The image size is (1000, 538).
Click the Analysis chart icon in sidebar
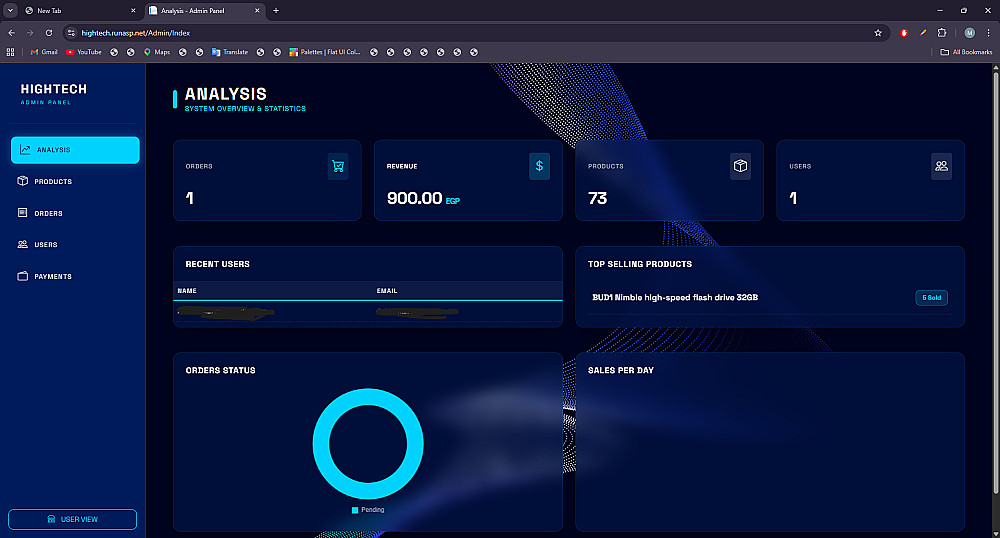click(25, 150)
